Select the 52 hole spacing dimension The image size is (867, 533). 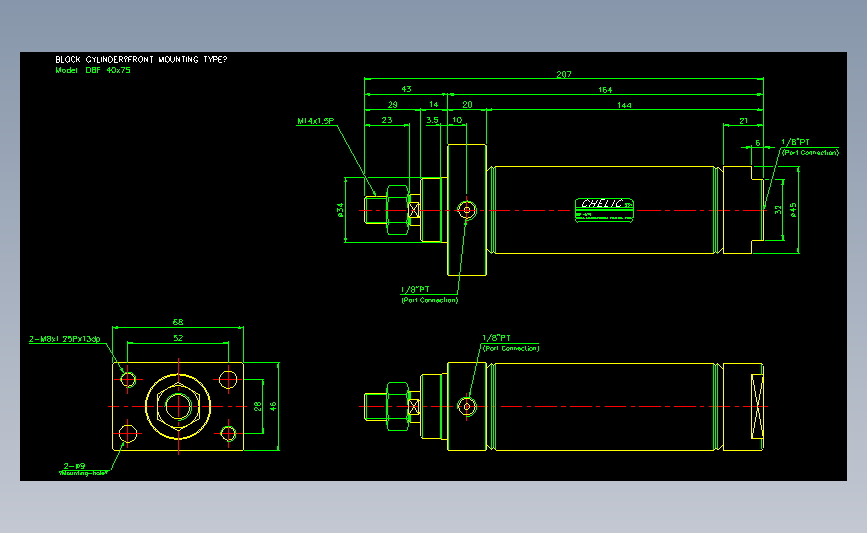[x=178, y=338]
